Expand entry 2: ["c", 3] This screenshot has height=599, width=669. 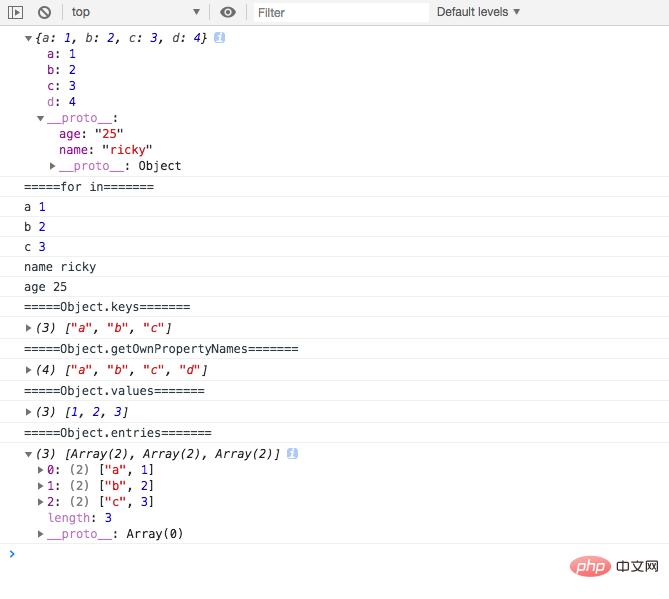pyautogui.click(x=41, y=502)
